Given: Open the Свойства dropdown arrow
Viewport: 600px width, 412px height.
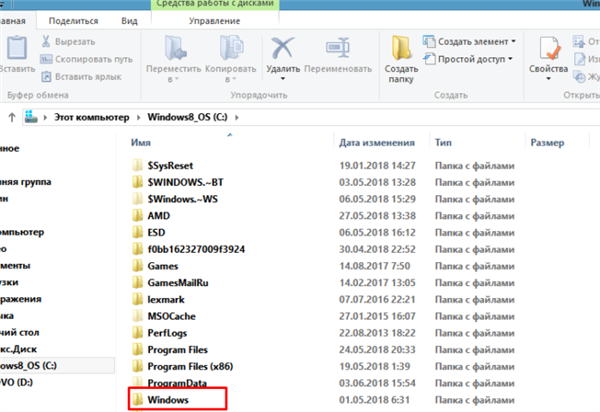Looking at the screenshot, I should tap(548, 79).
